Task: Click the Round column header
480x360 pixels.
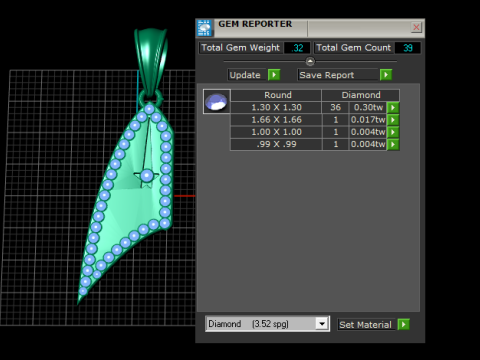Action: (x=276, y=95)
